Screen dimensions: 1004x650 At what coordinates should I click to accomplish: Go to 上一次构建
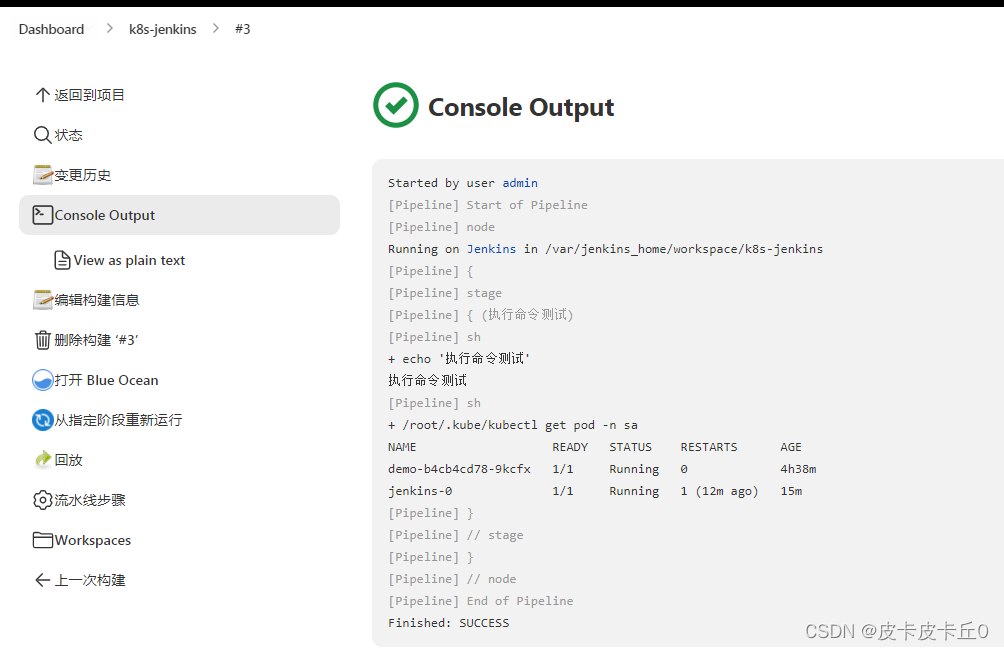tap(90, 580)
